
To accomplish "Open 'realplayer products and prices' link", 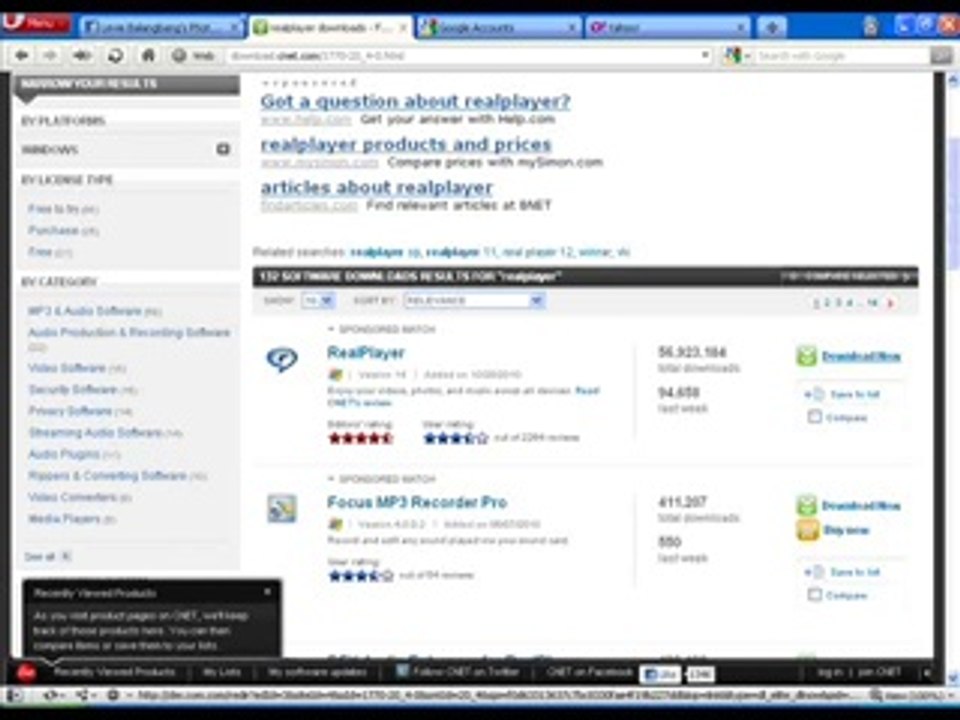I will [406, 144].
